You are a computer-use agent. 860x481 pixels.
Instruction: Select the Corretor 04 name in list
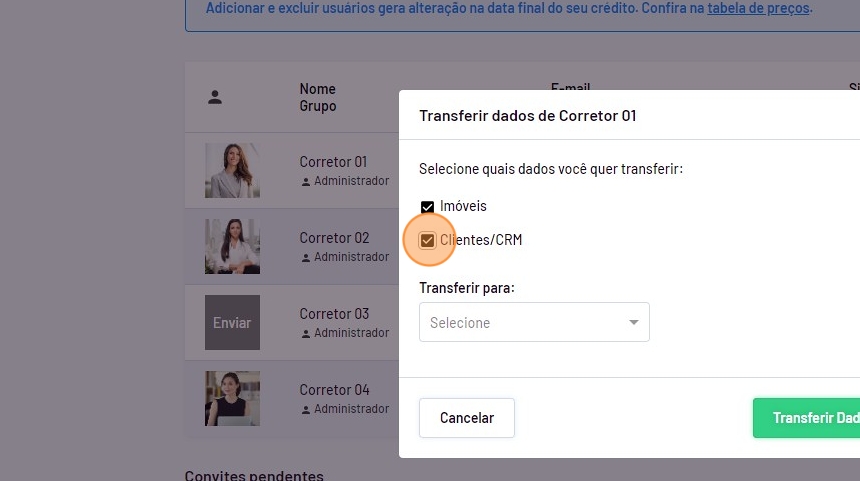point(334,390)
